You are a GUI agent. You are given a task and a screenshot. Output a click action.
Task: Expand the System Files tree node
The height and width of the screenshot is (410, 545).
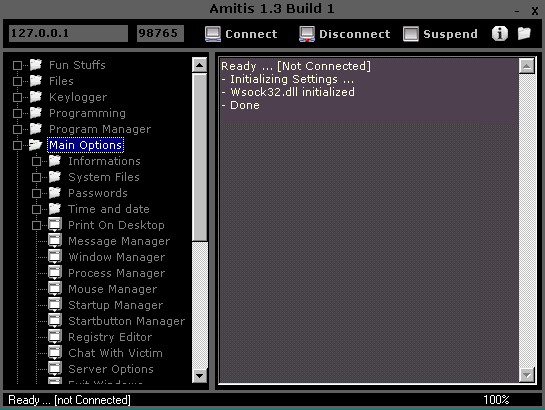pos(36,177)
